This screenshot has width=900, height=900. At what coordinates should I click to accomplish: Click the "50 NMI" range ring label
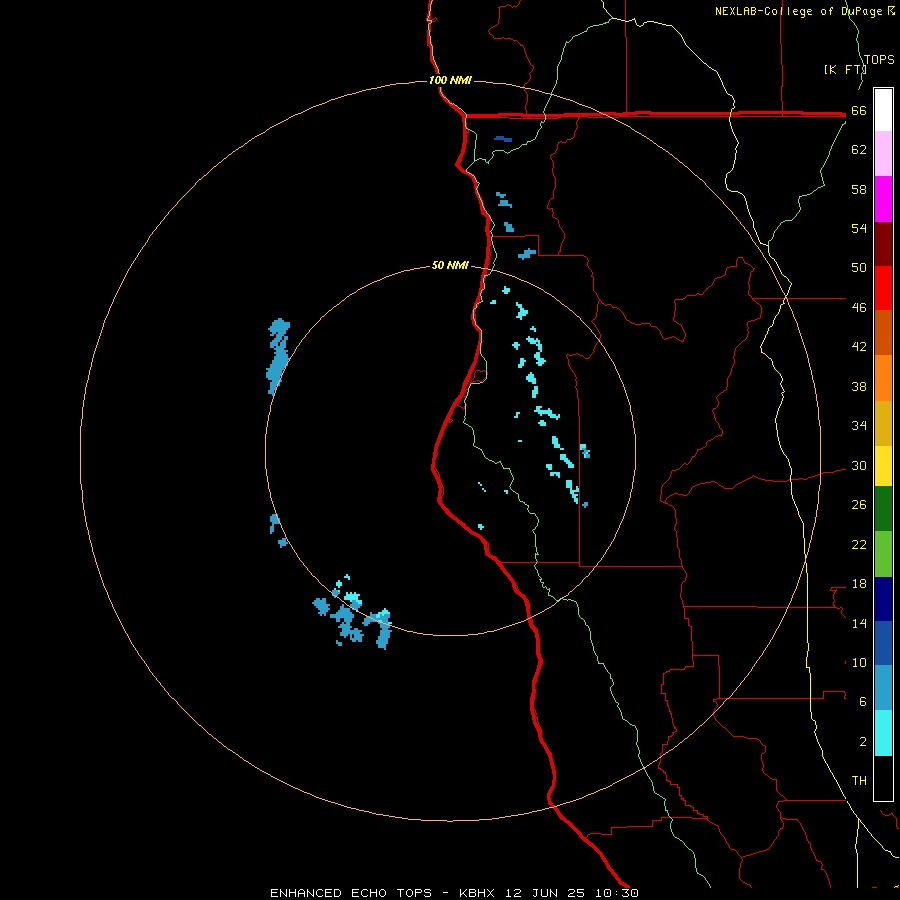450,265
